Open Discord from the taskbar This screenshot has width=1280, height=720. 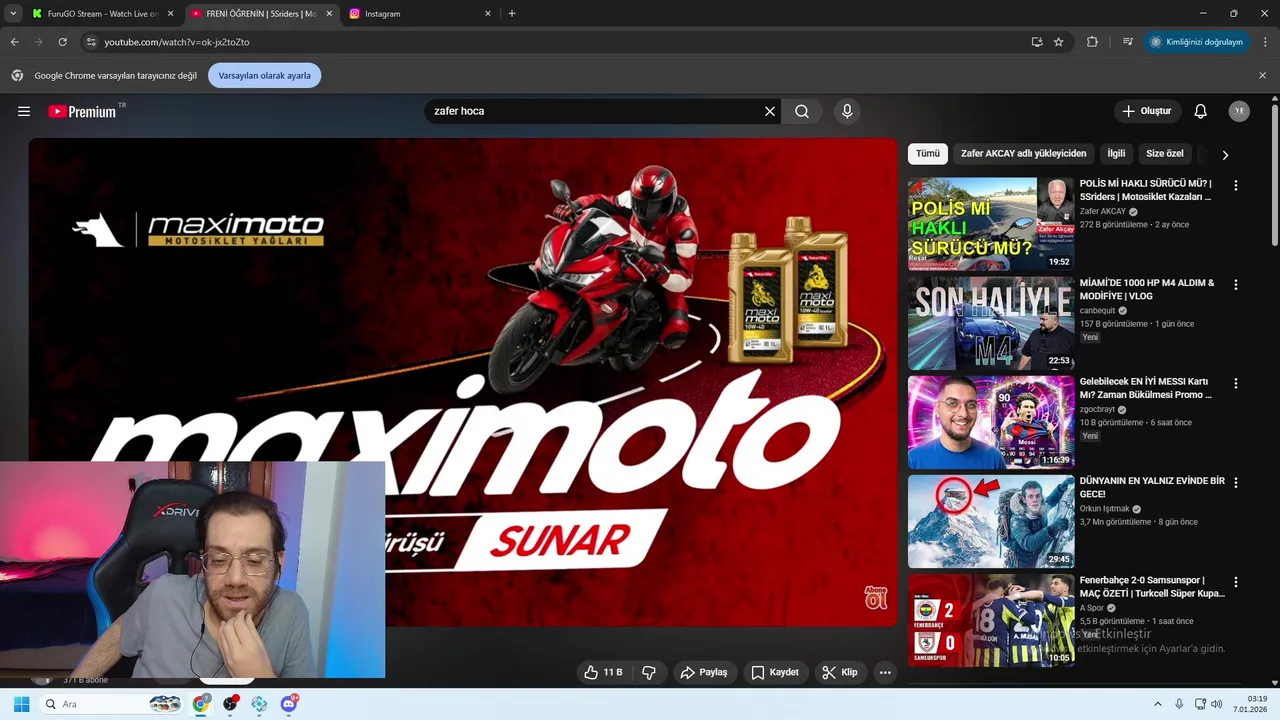pos(289,704)
